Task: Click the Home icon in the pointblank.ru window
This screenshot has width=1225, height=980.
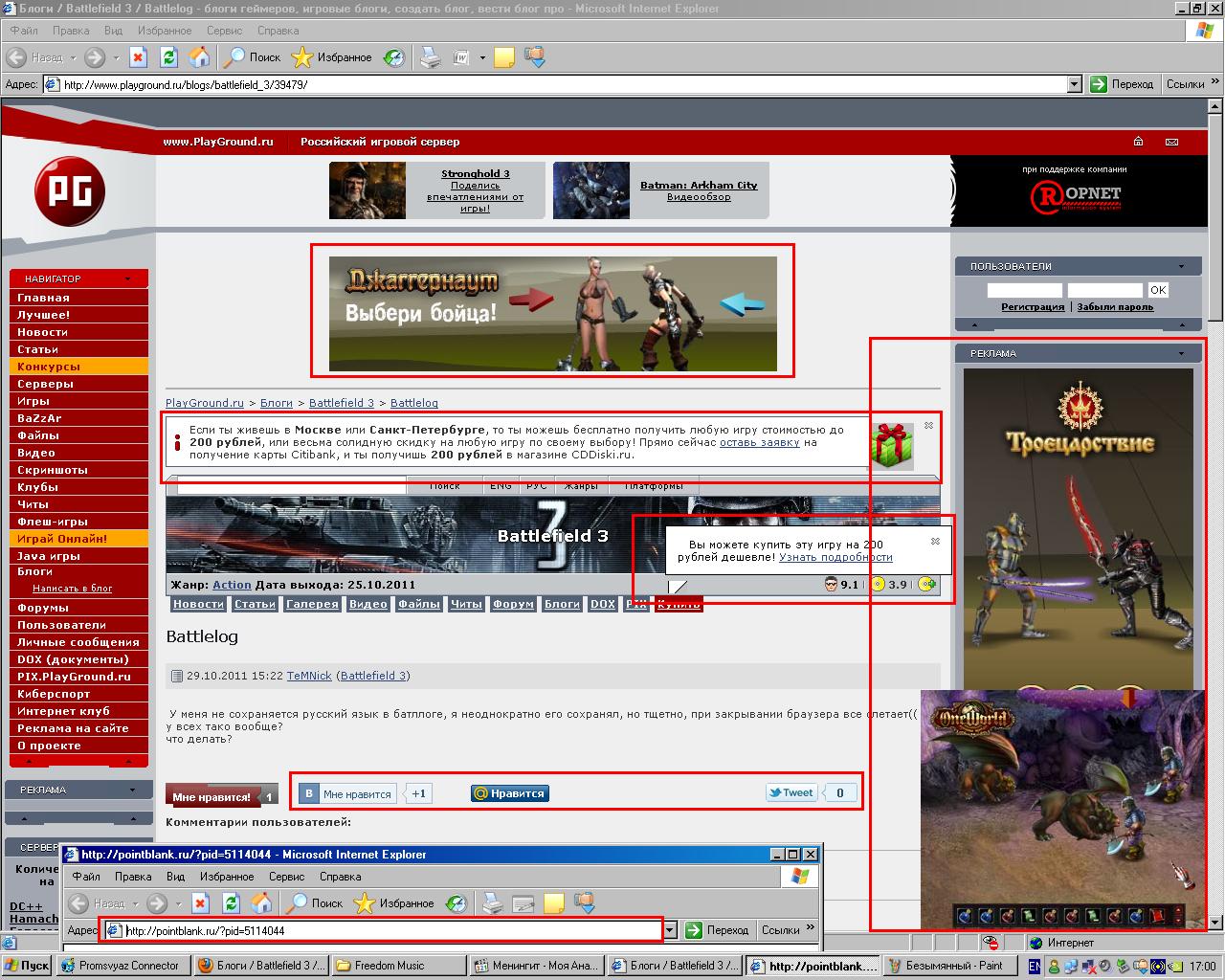Action: (x=261, y=902)
